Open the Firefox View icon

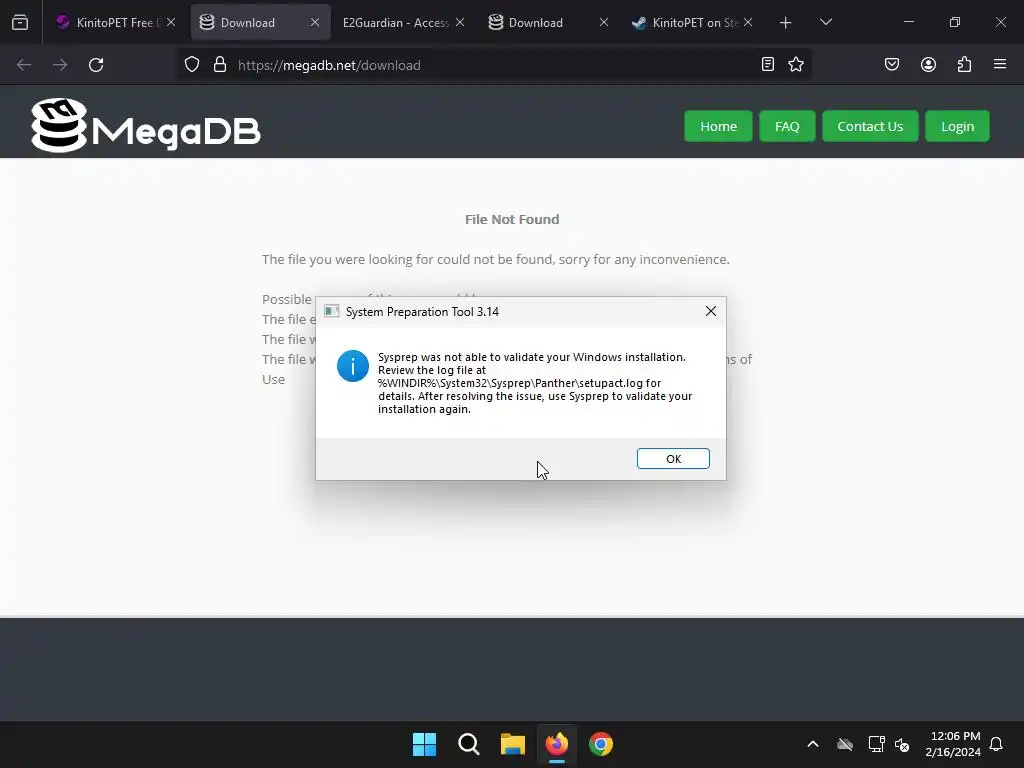tap(20, 22)
